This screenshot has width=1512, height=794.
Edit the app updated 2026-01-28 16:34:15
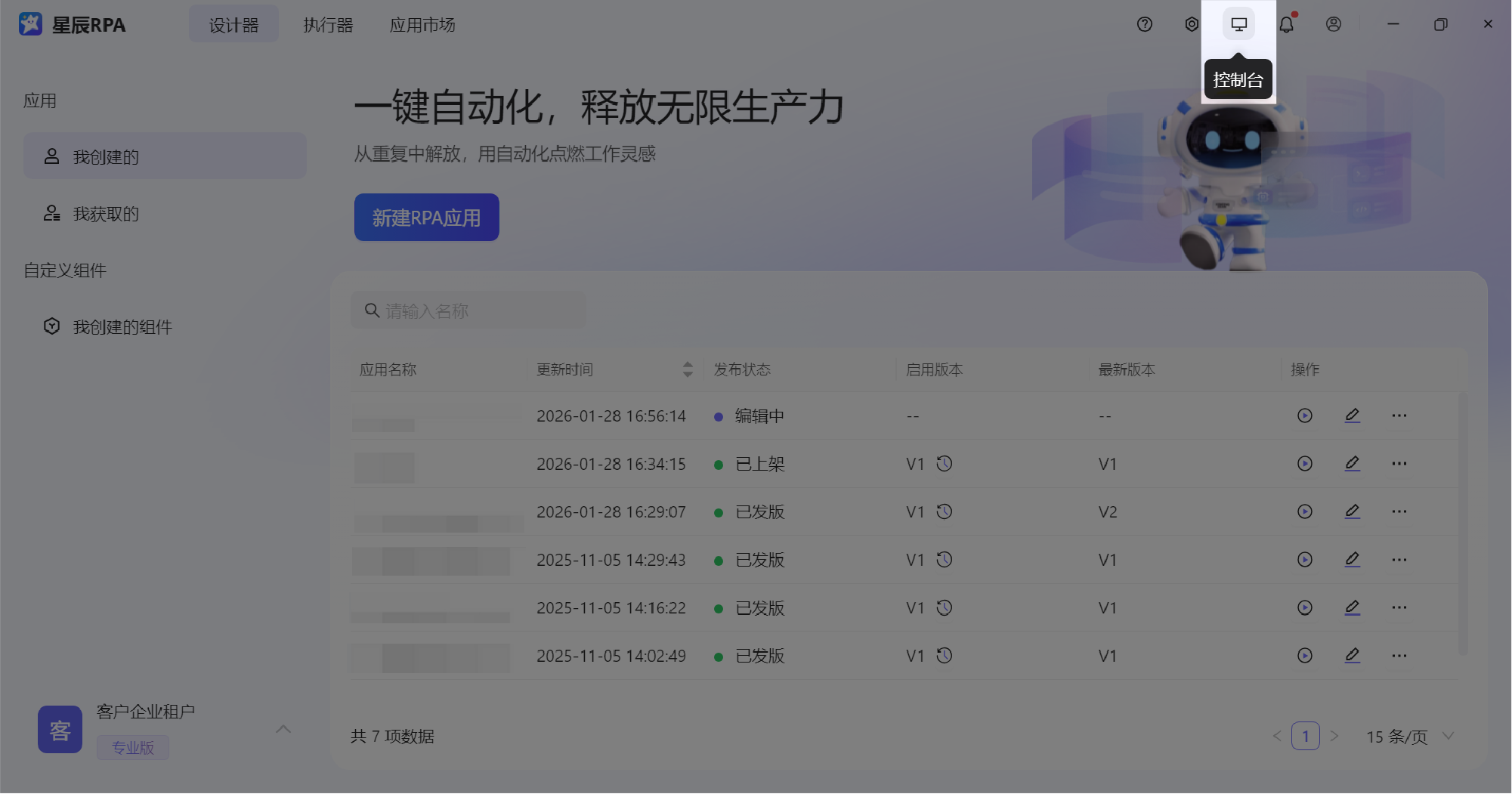coord(1352,463)
